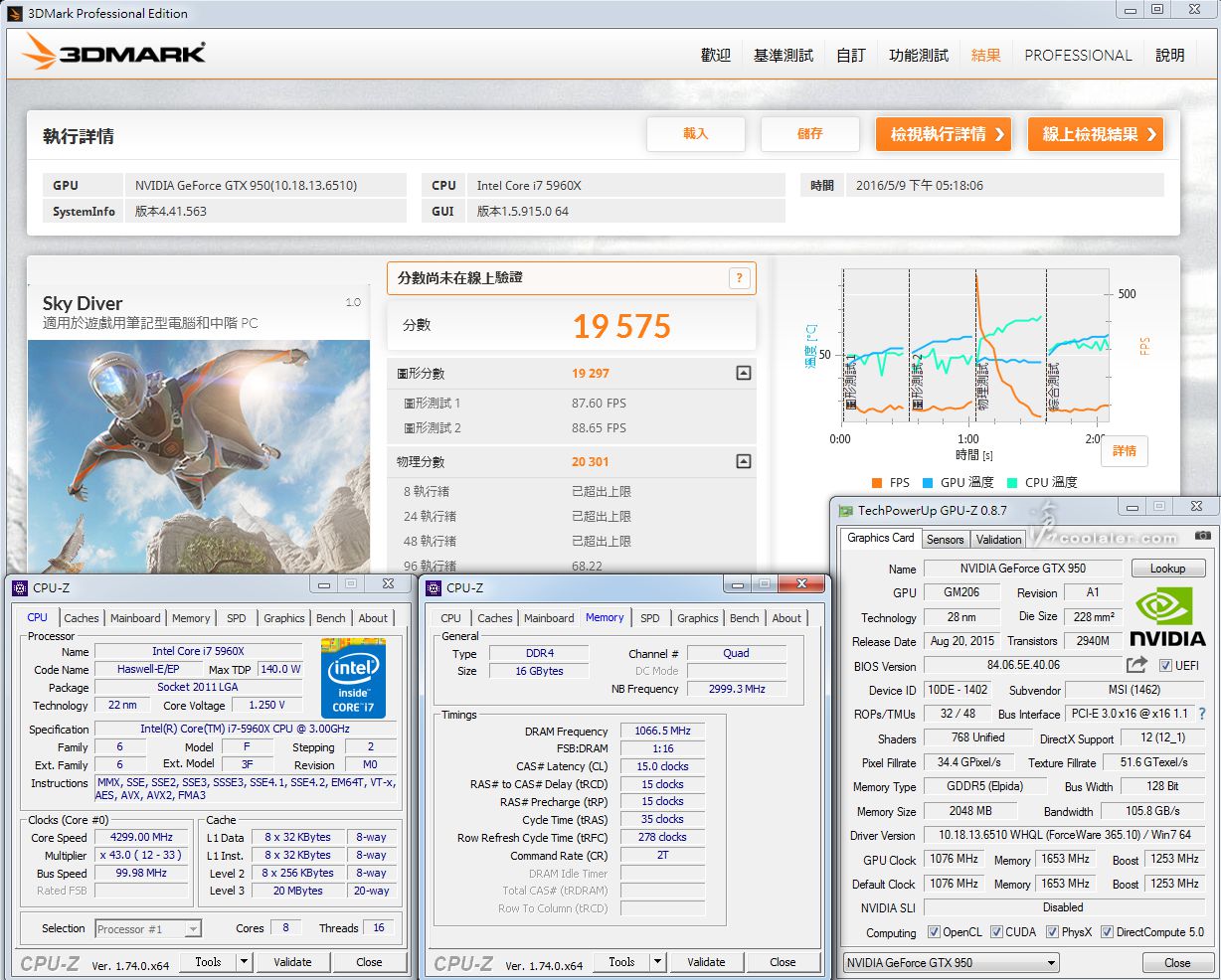Click the orange 檢視執行詳情 button
1221x980 pixels.
click(944, 134)
